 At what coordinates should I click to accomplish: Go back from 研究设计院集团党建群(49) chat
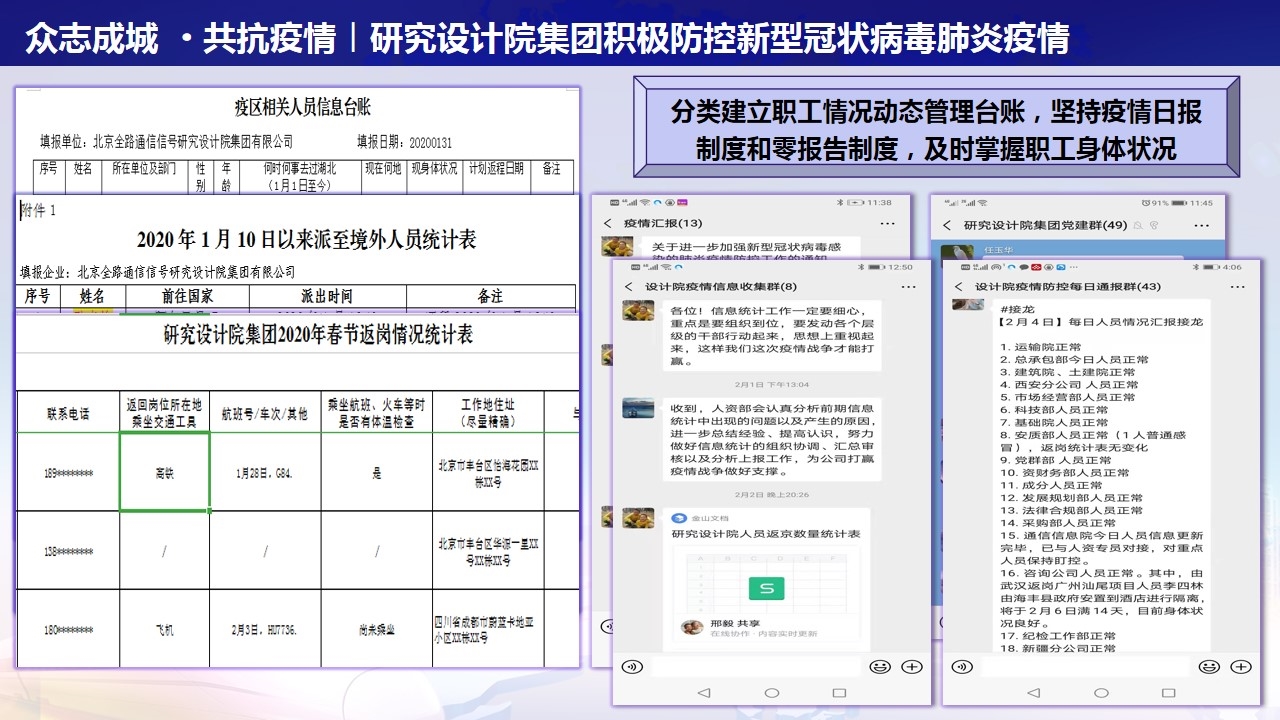[x=946, y=226]
